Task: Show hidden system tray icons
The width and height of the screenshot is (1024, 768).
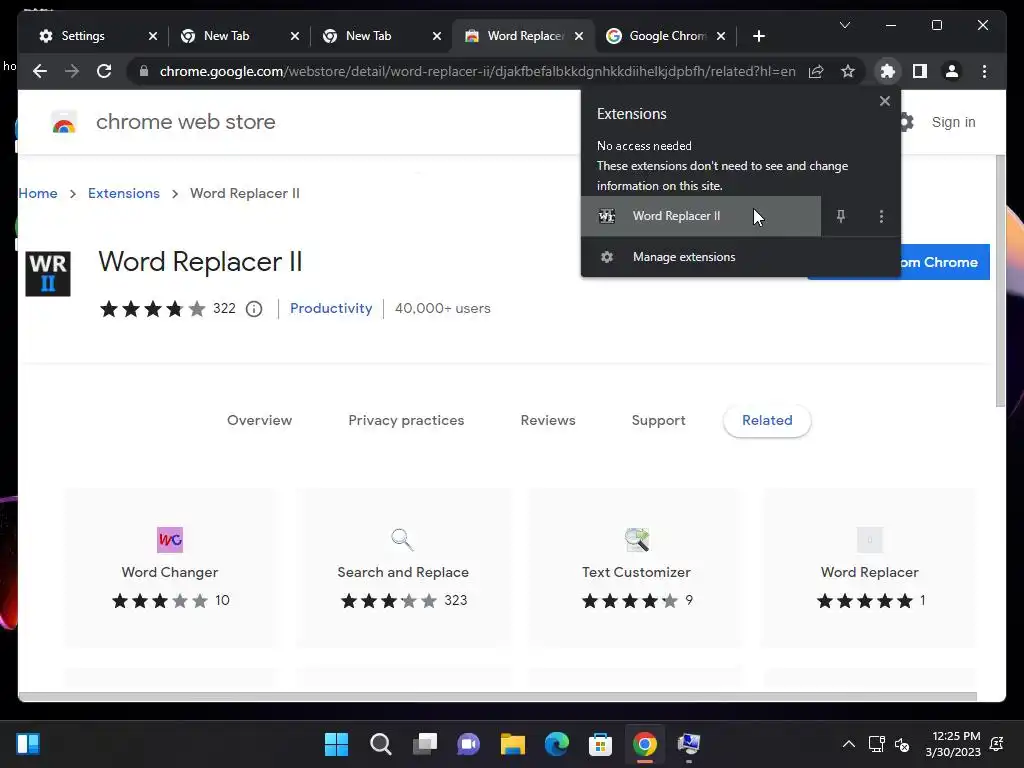Action: pyautogui.click(x=848, y=744)
